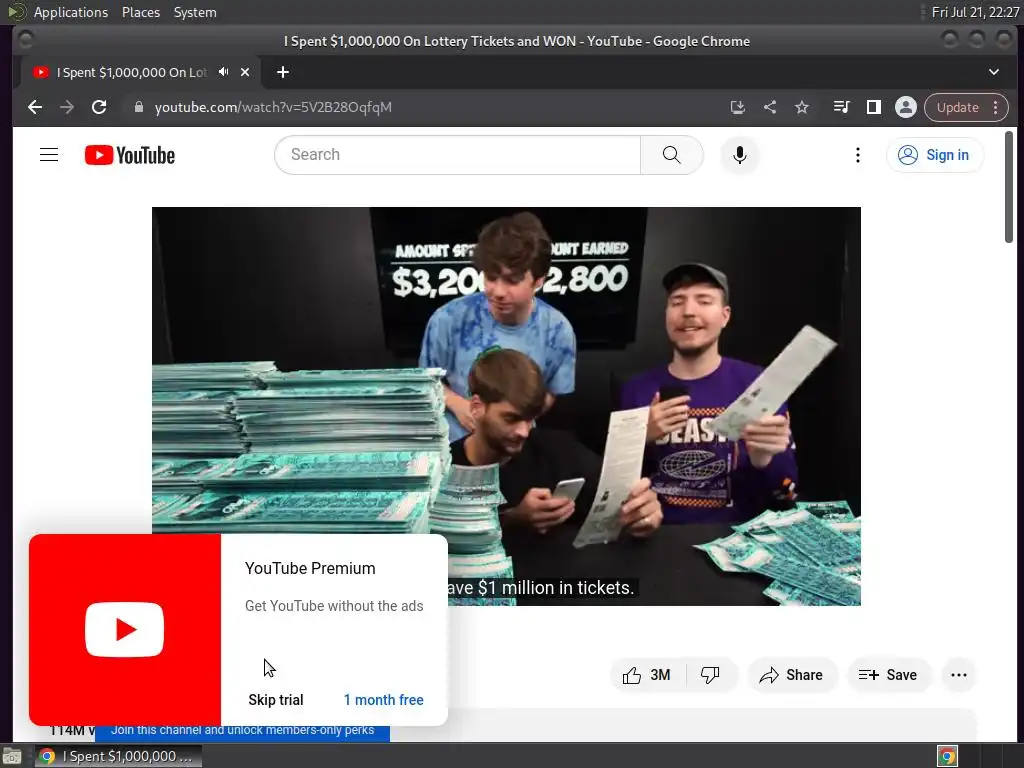Click the page vertical scrollbar
This screenshot has width=1024, height=768.
[1009, 187]
